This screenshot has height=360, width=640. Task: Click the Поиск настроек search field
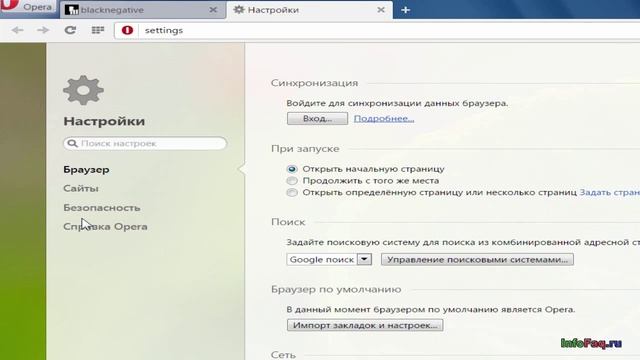click(x=145, y=143)
